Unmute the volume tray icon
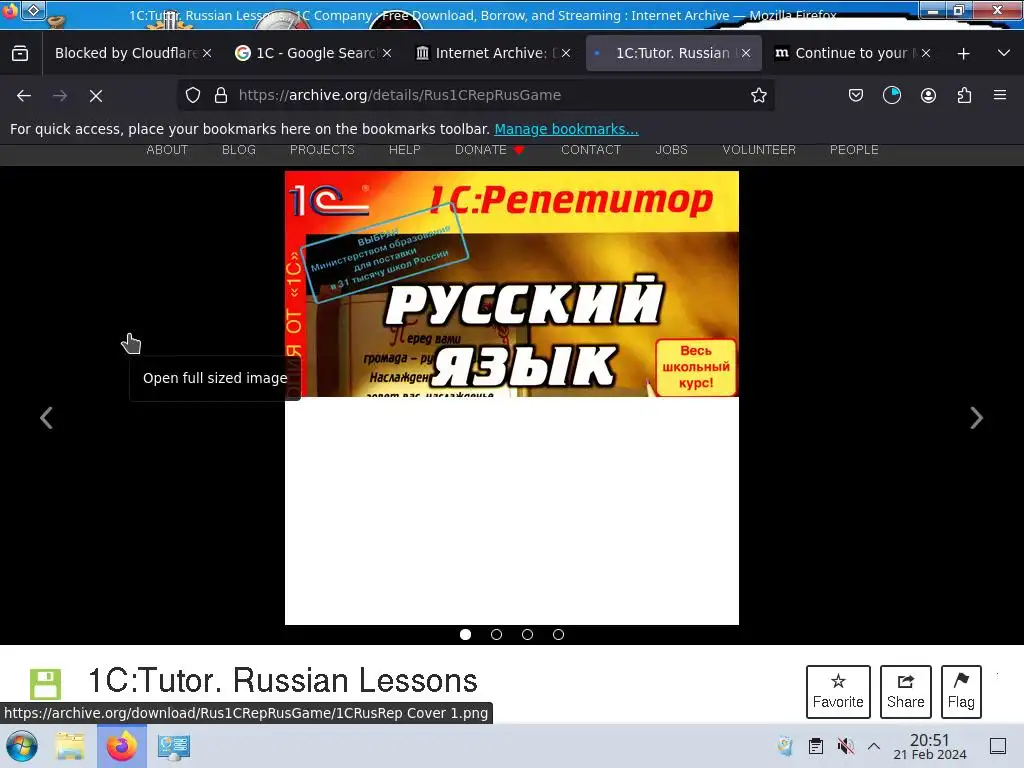Image resolution: width=1024 pixels, height=768 pixels. pos(846,746)
